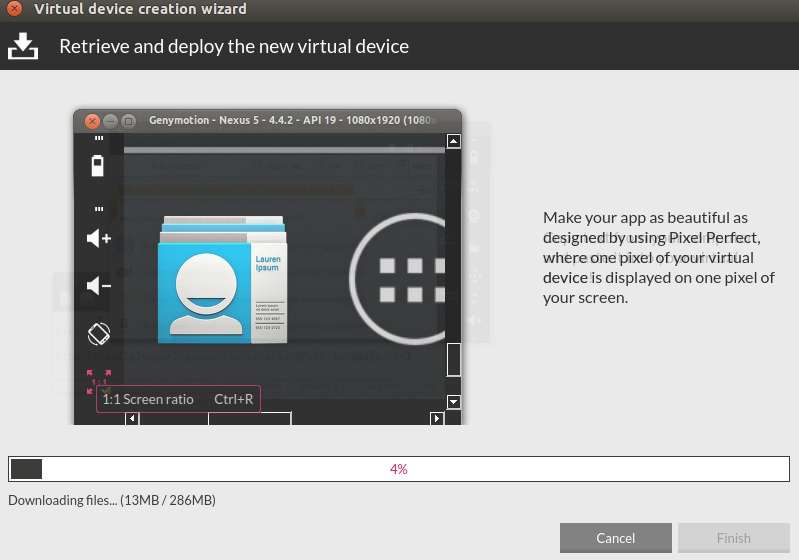Click the scroll down arrow in preview
Image resolution: width=799 pixels, height=560 pixels.
point(454,402)
